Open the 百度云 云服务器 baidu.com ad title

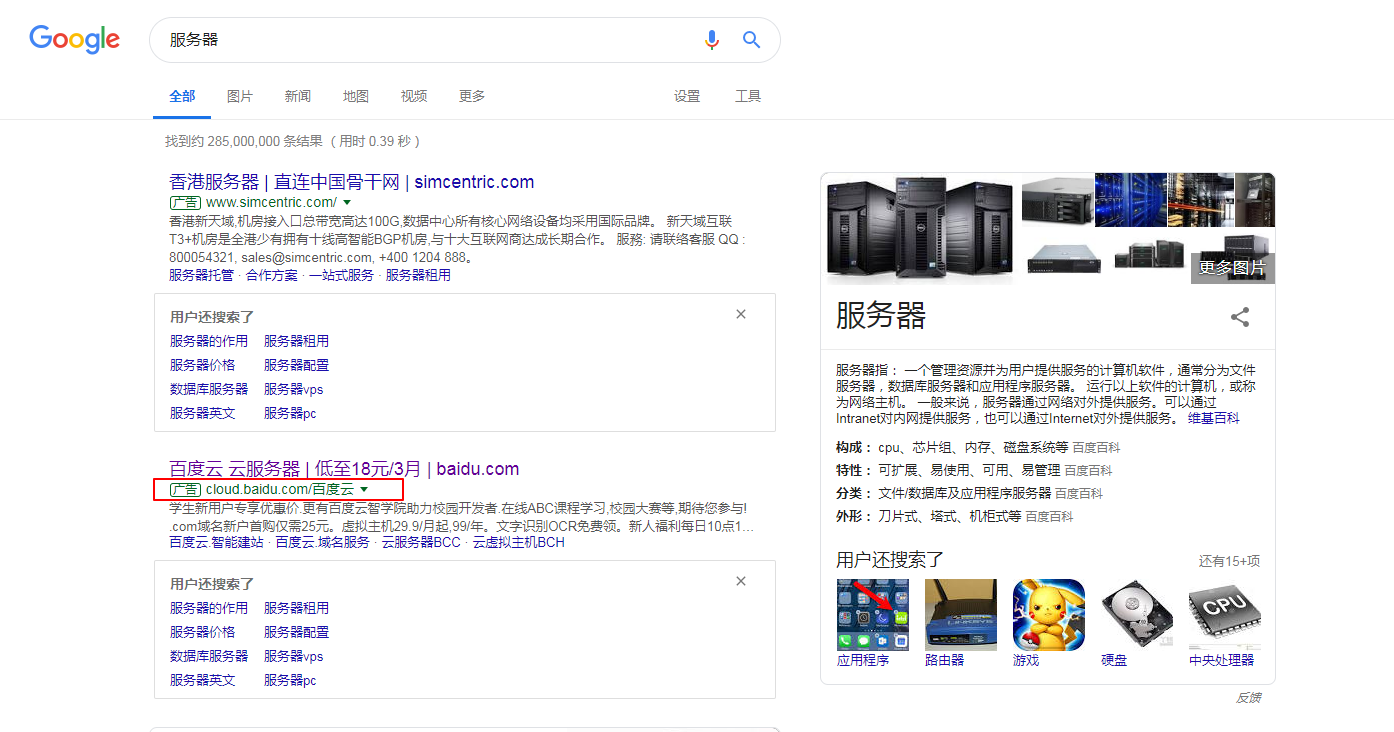tap(344, 469)
